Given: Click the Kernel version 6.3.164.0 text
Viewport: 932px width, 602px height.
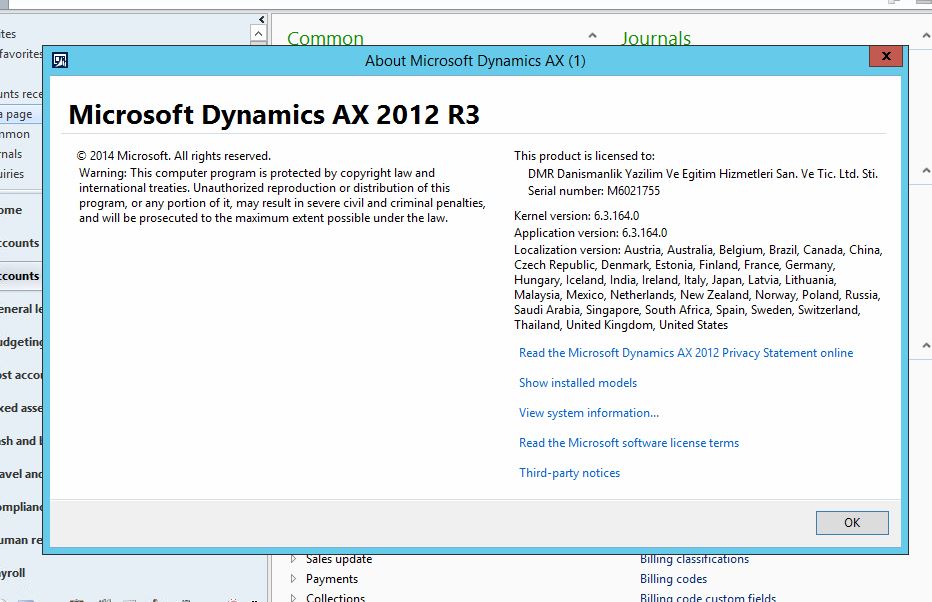Looking at the screenshot, I should 577,216.
